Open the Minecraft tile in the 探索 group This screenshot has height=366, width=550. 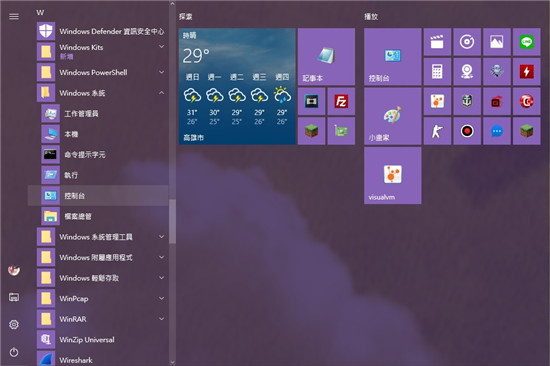311,131
